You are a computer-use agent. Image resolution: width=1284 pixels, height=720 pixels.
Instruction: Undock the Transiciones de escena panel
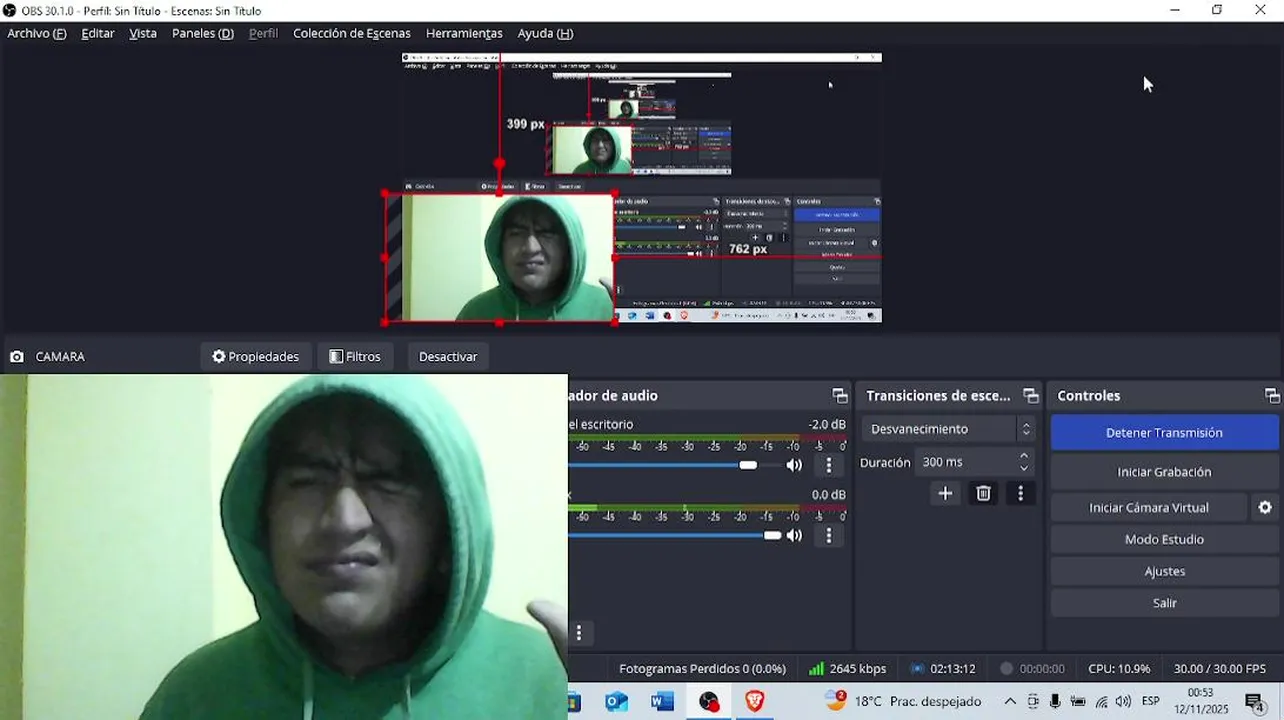(x=1031, y=396)
